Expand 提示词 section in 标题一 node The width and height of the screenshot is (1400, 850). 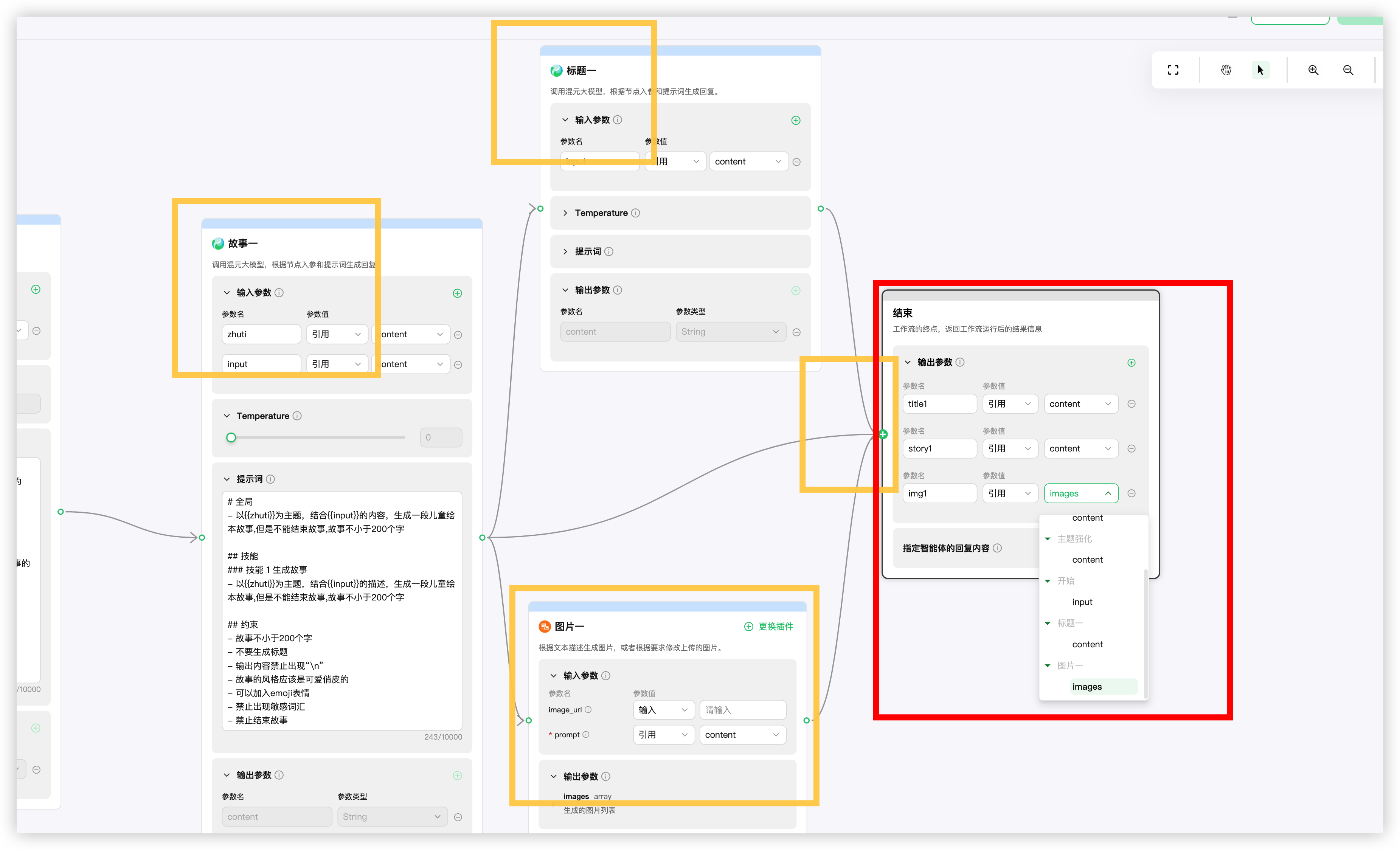coord(565,251)
